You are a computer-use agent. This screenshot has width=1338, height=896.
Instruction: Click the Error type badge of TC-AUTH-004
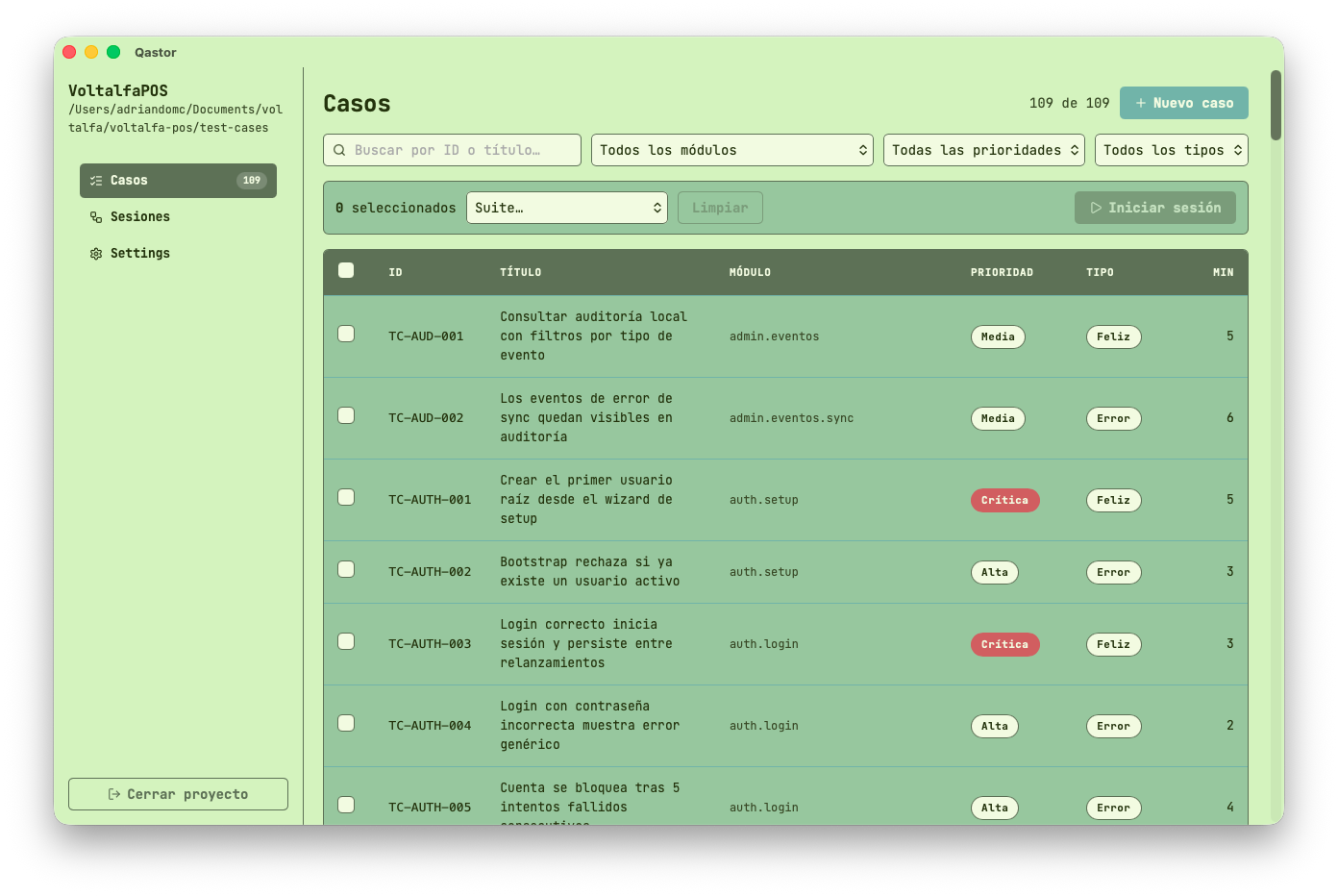[1114, 726]
